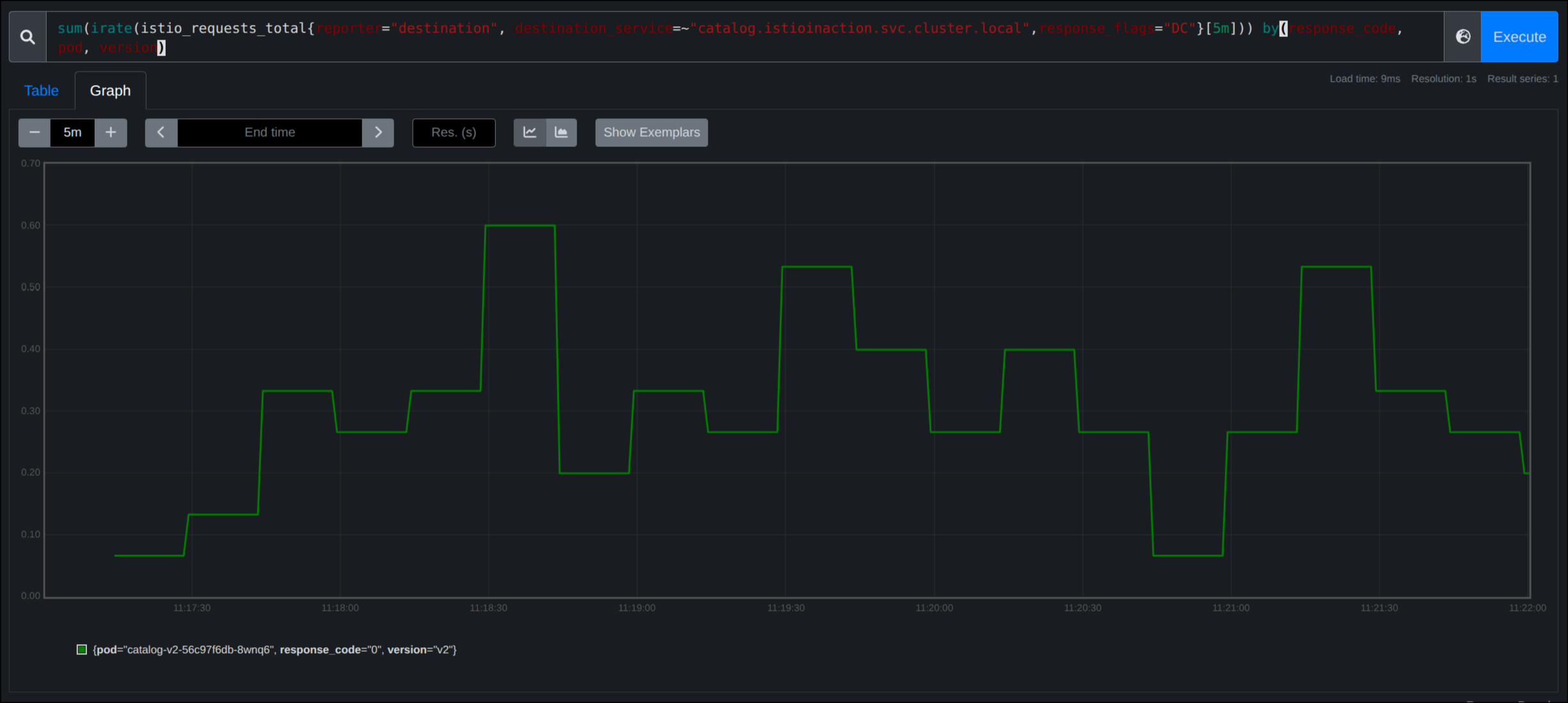
Task: Move end time forward with right chevron
Action: (x=378, y=132)
